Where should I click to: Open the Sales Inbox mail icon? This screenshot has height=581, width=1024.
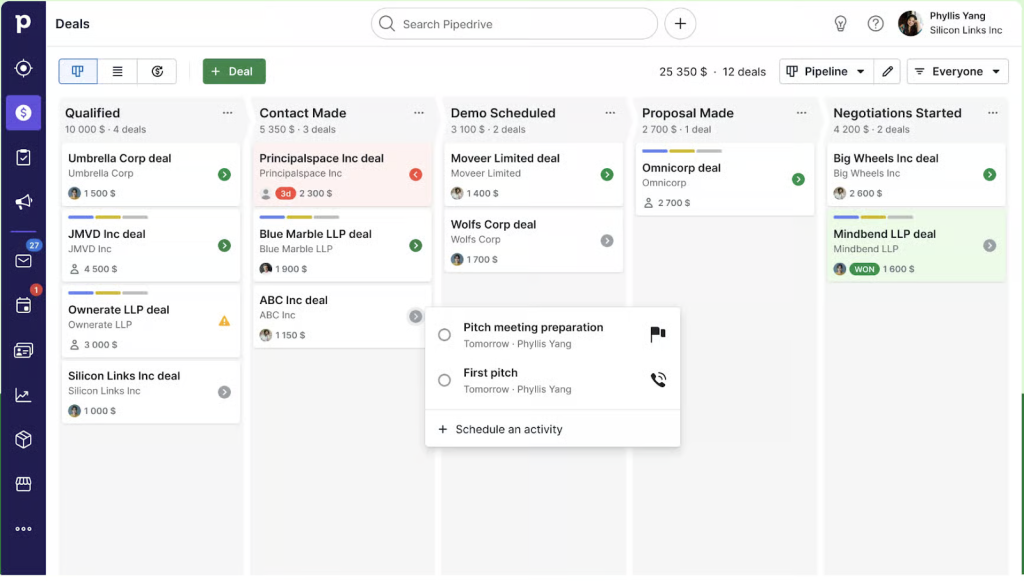point(24,260)
